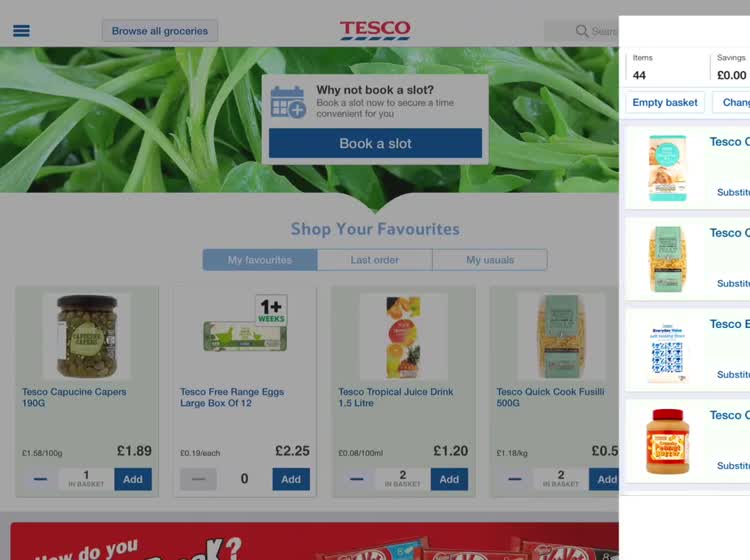Image resolution: width=750 pixels, height=560 pixels.
Task: Open the Tesco Capucine Capers product image
Action: click(87, 336)
